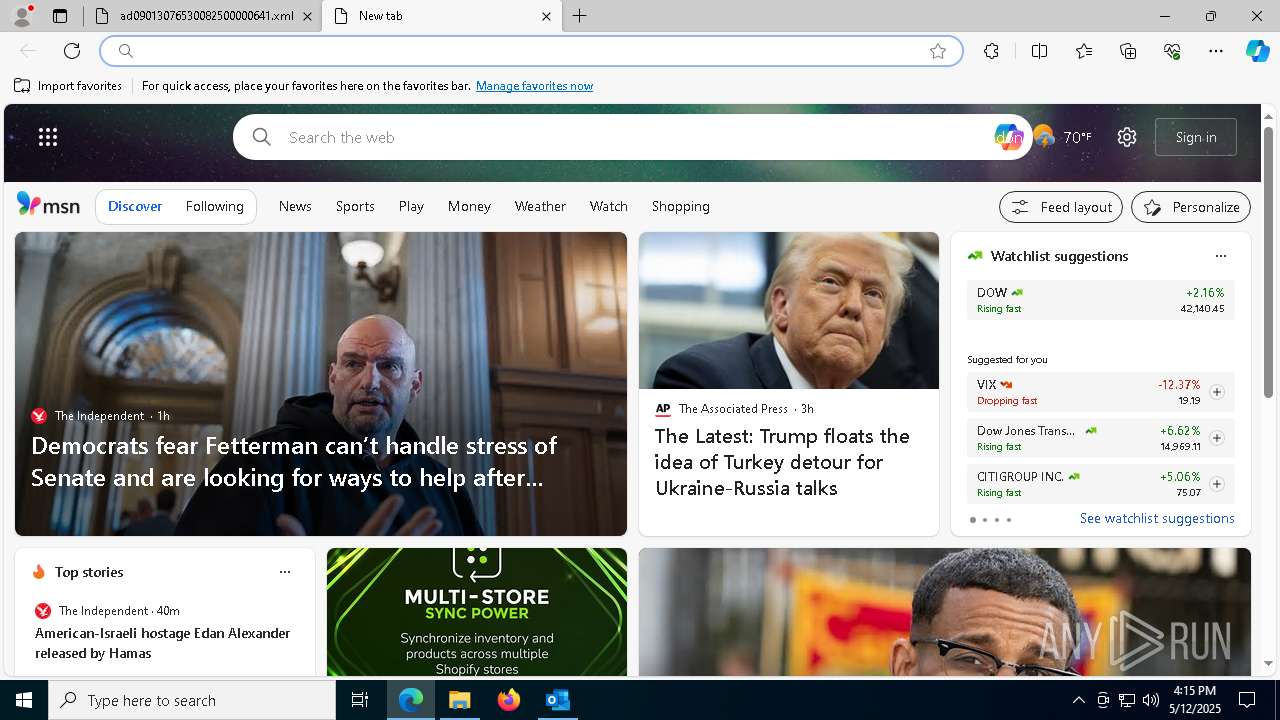This screenshot has width=1280, height=720.
Task: Add CITIGROUP INC. to watchlist
Action: pos(1217,484)
